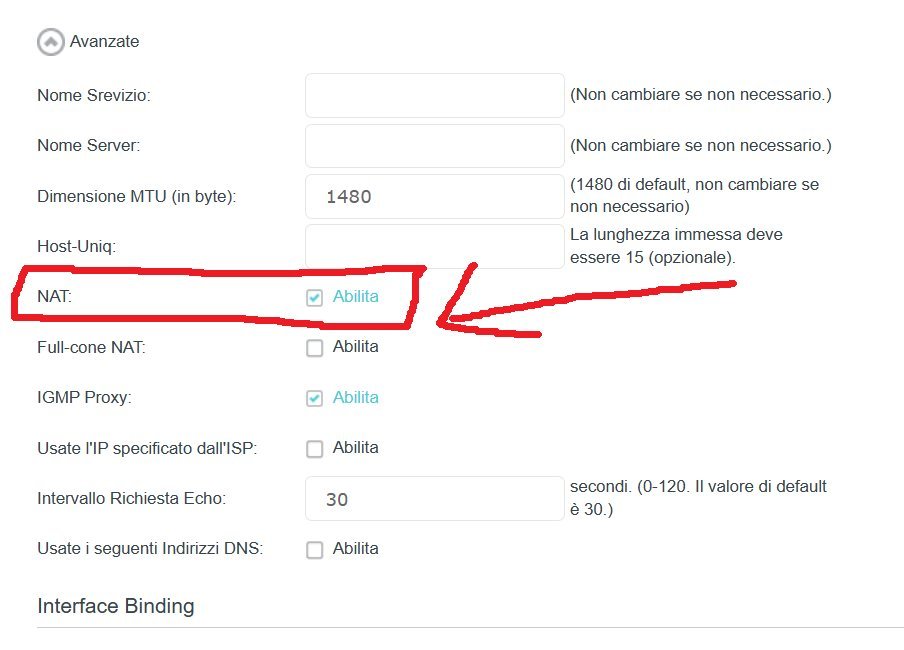Click Abilita label for IGMP Proxy
Image resolution: width=904 pixels, height=650 pixels.
356,397
